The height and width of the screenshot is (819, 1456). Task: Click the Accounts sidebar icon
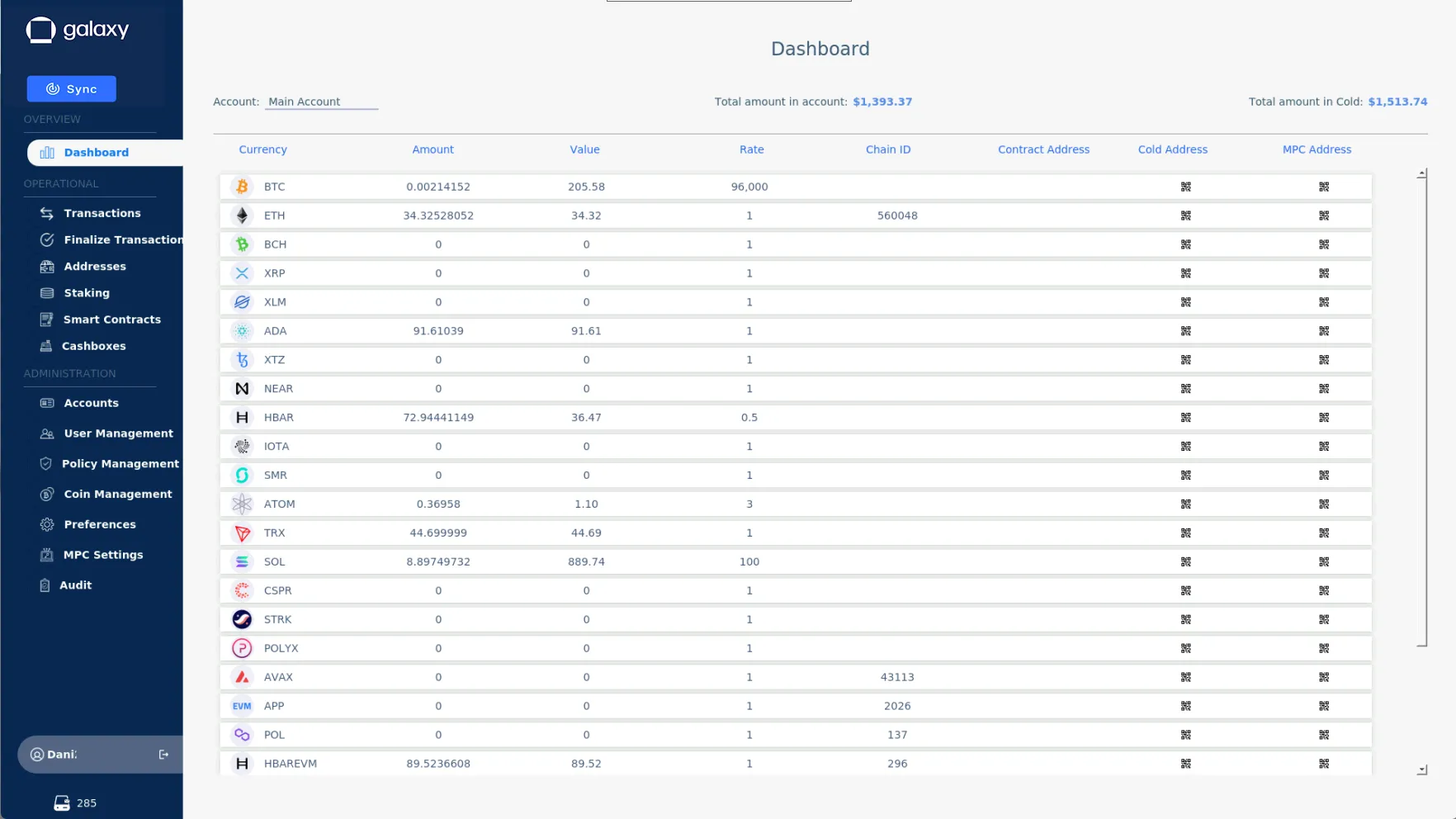coord(47,403)
